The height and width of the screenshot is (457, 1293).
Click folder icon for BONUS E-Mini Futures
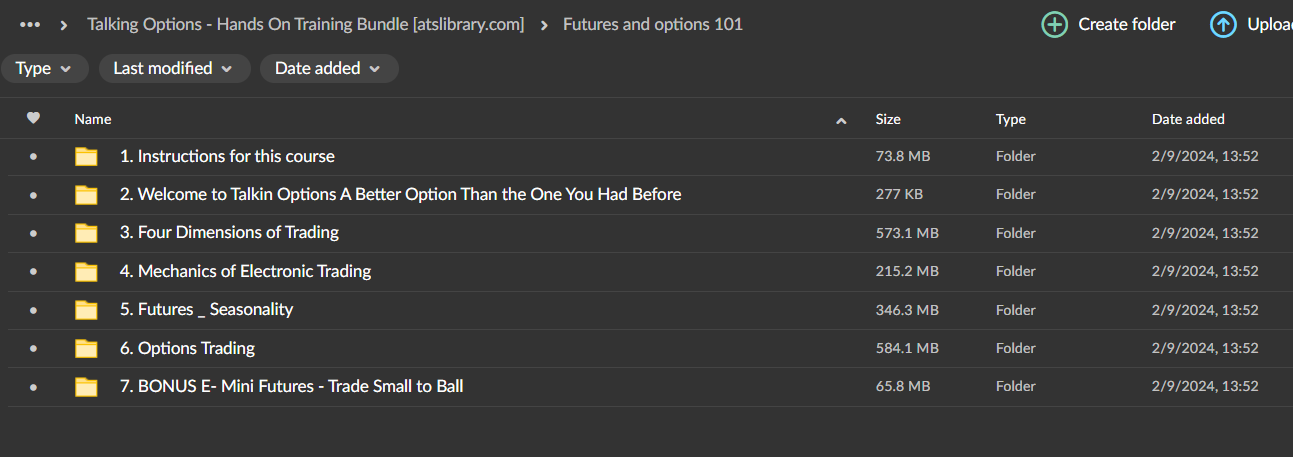87,387
